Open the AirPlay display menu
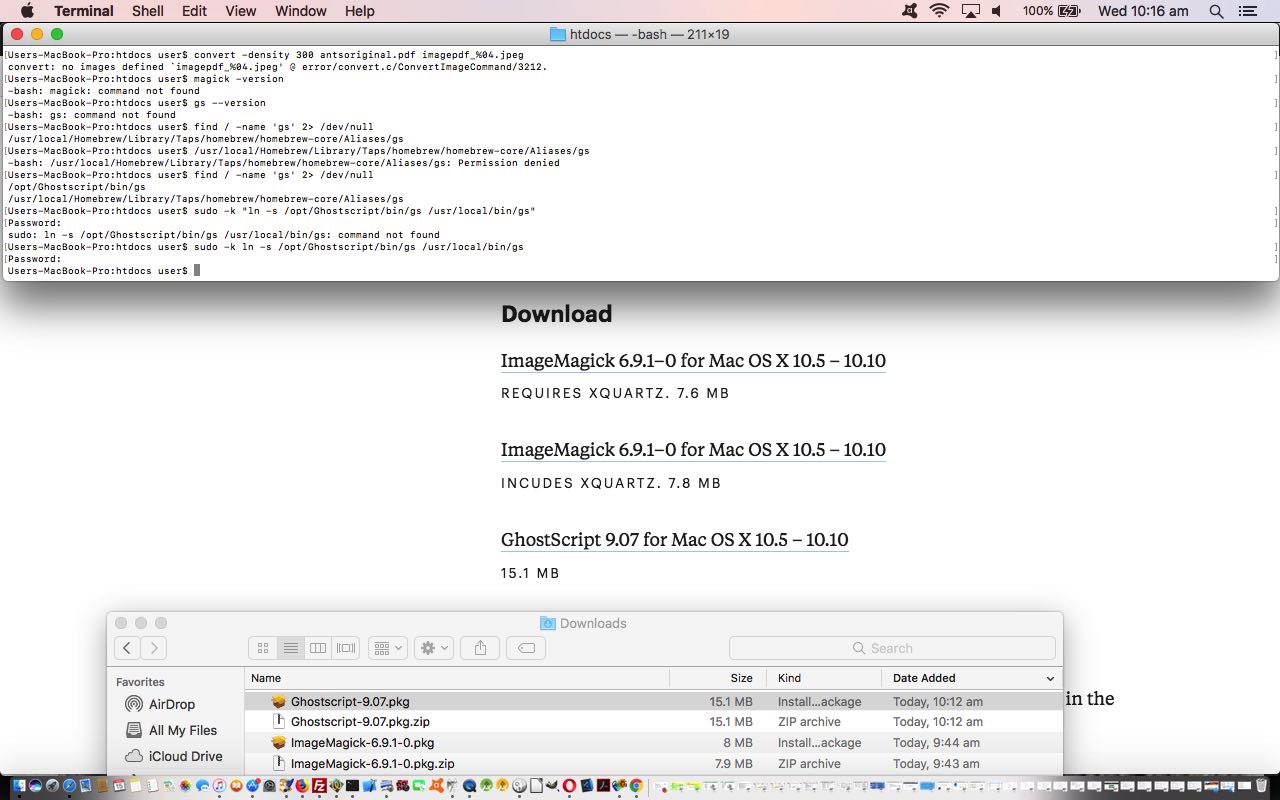Image resolution: width=1280 pixels, height=800 pixels. click(970, 11)
